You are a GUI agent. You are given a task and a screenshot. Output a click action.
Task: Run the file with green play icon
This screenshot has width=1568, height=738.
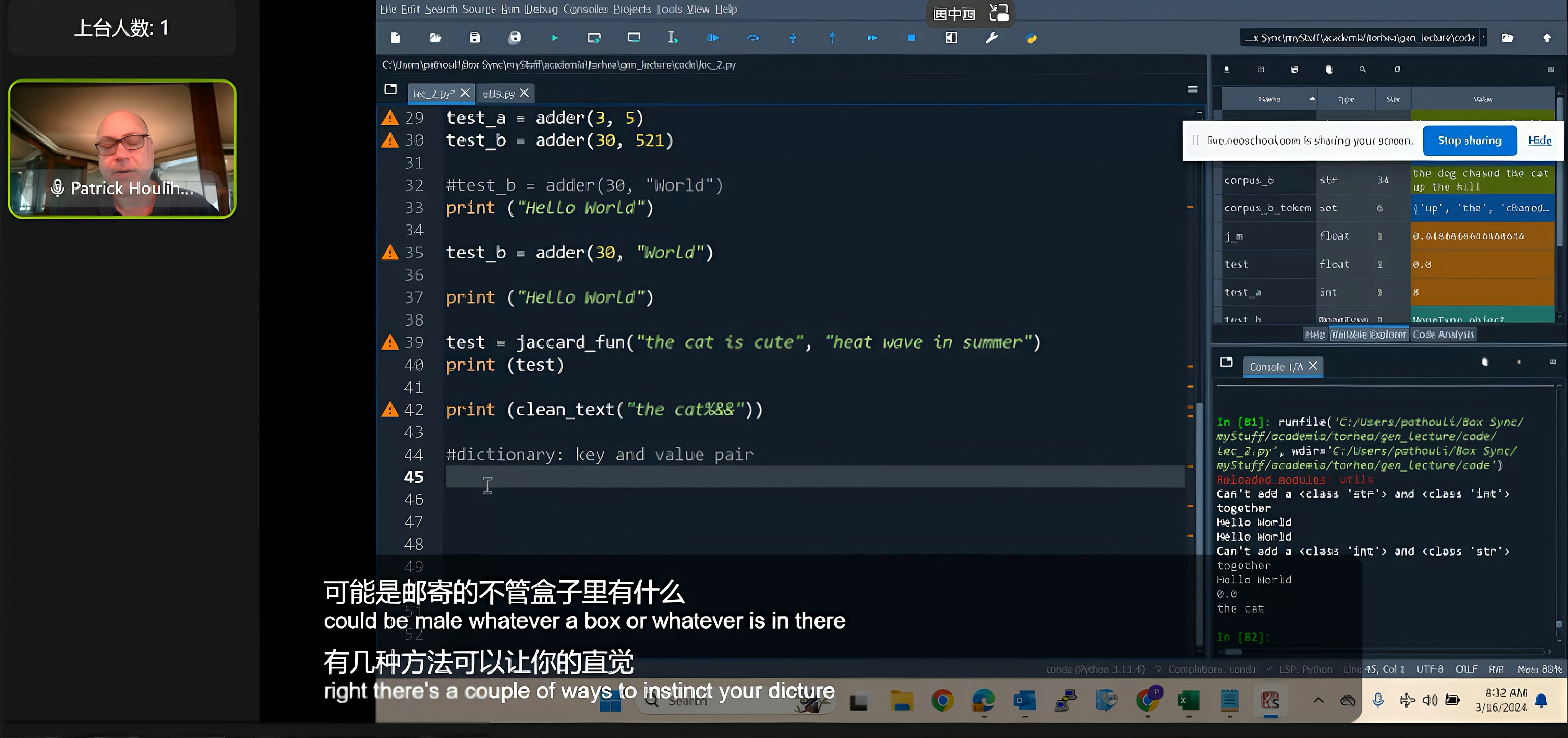click(x=555, y=38)
